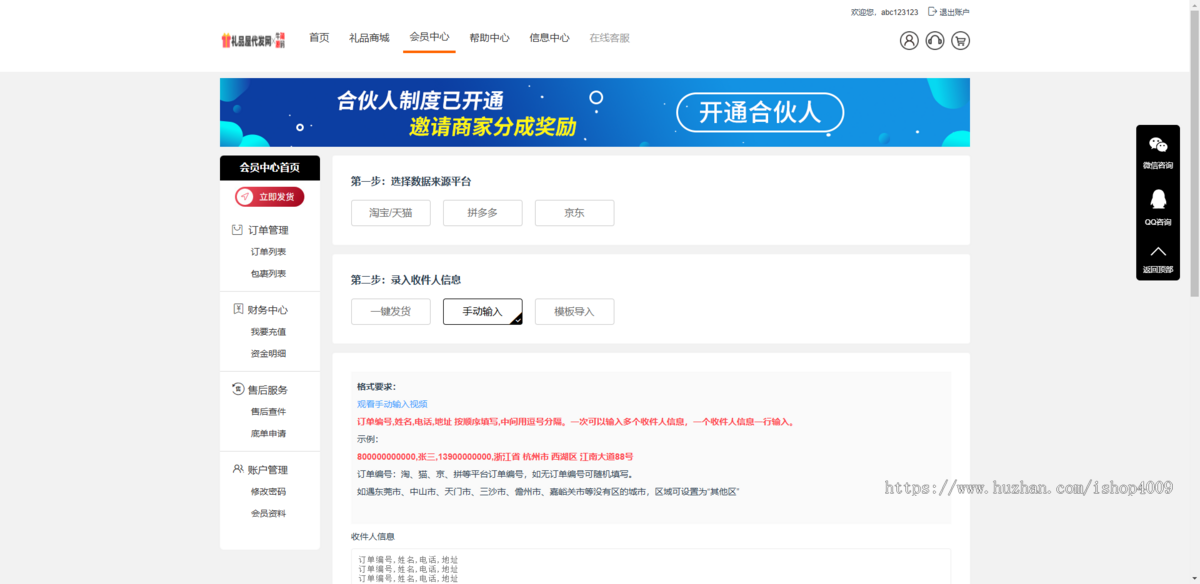Image resolution: width=1200 pixels, height=584 pixels.
Task: Click the 订单管理 sidebar heading
Action: point(268,230)
